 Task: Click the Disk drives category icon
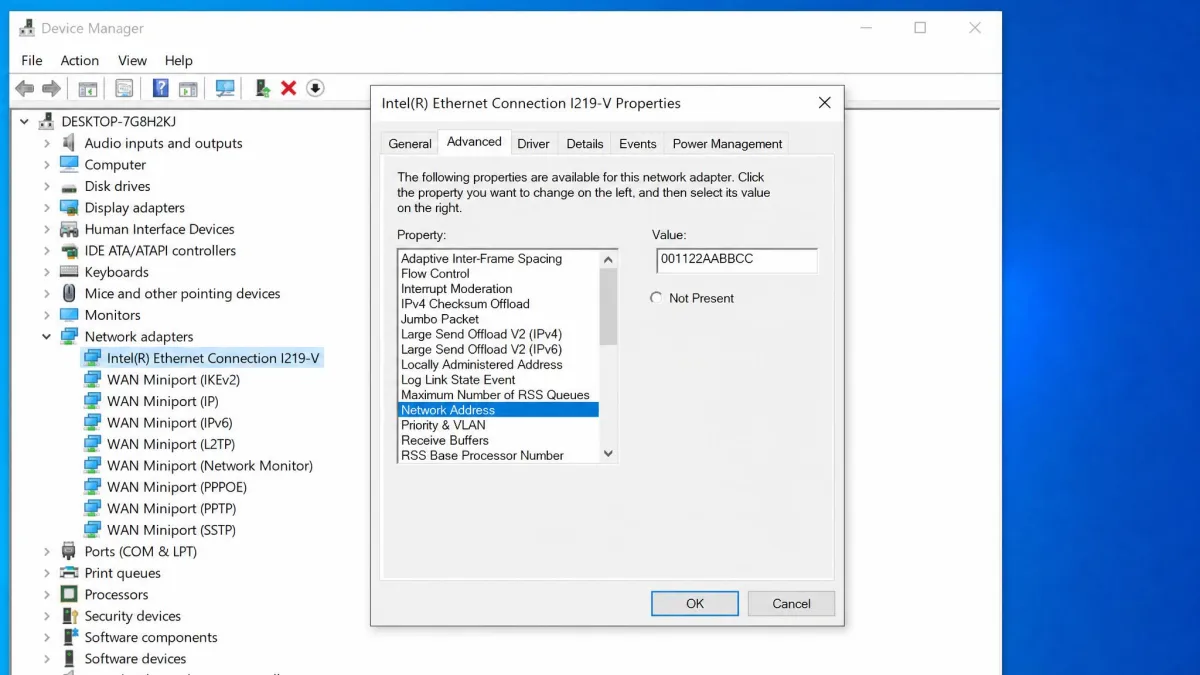tap(69, 187)
